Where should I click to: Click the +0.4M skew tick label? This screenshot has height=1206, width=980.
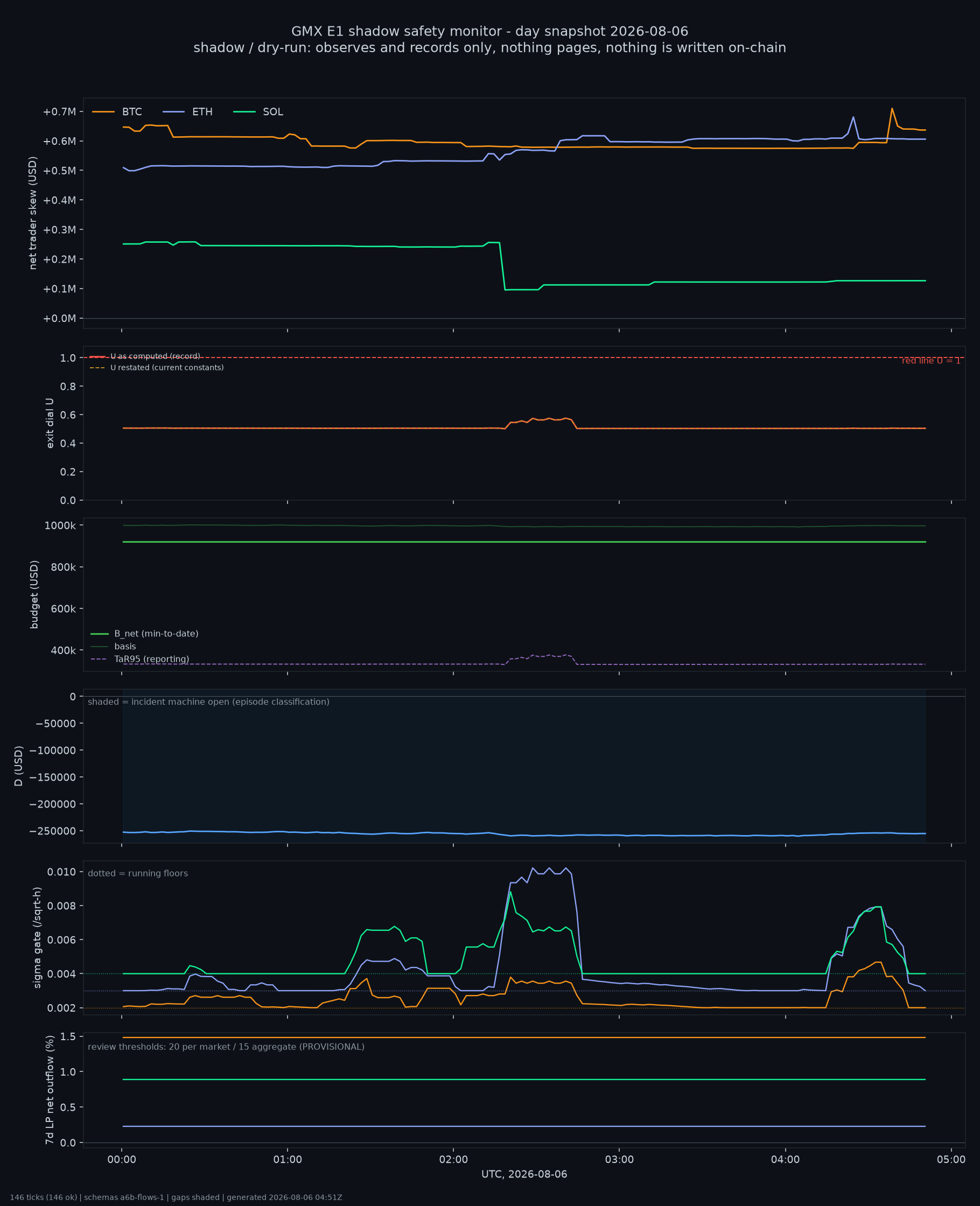coord(59,200)
